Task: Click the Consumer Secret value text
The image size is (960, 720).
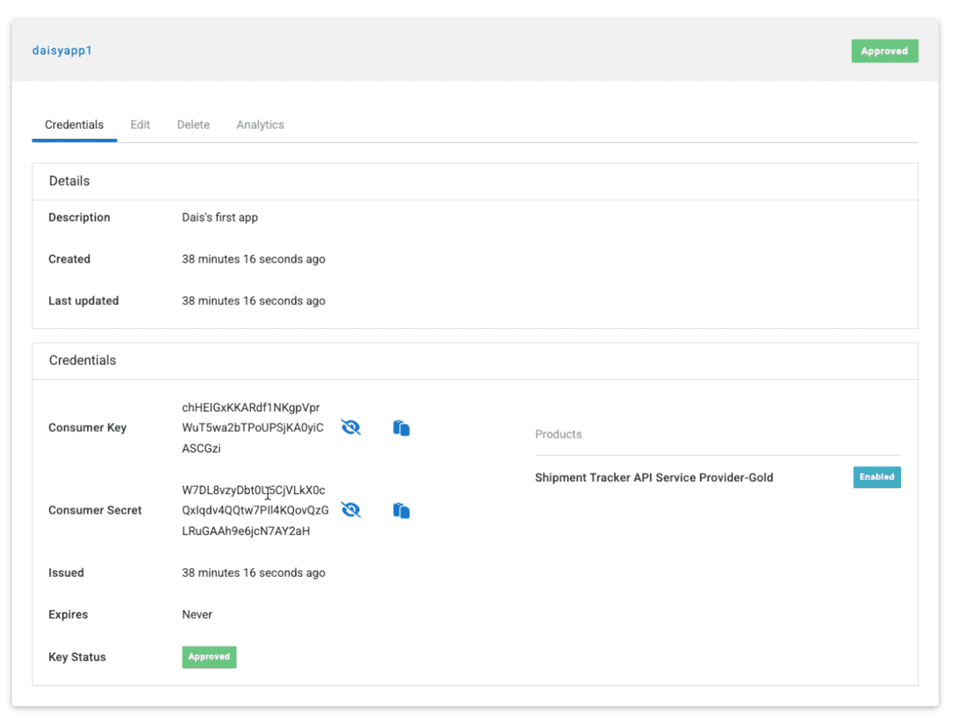Action: 254,510
